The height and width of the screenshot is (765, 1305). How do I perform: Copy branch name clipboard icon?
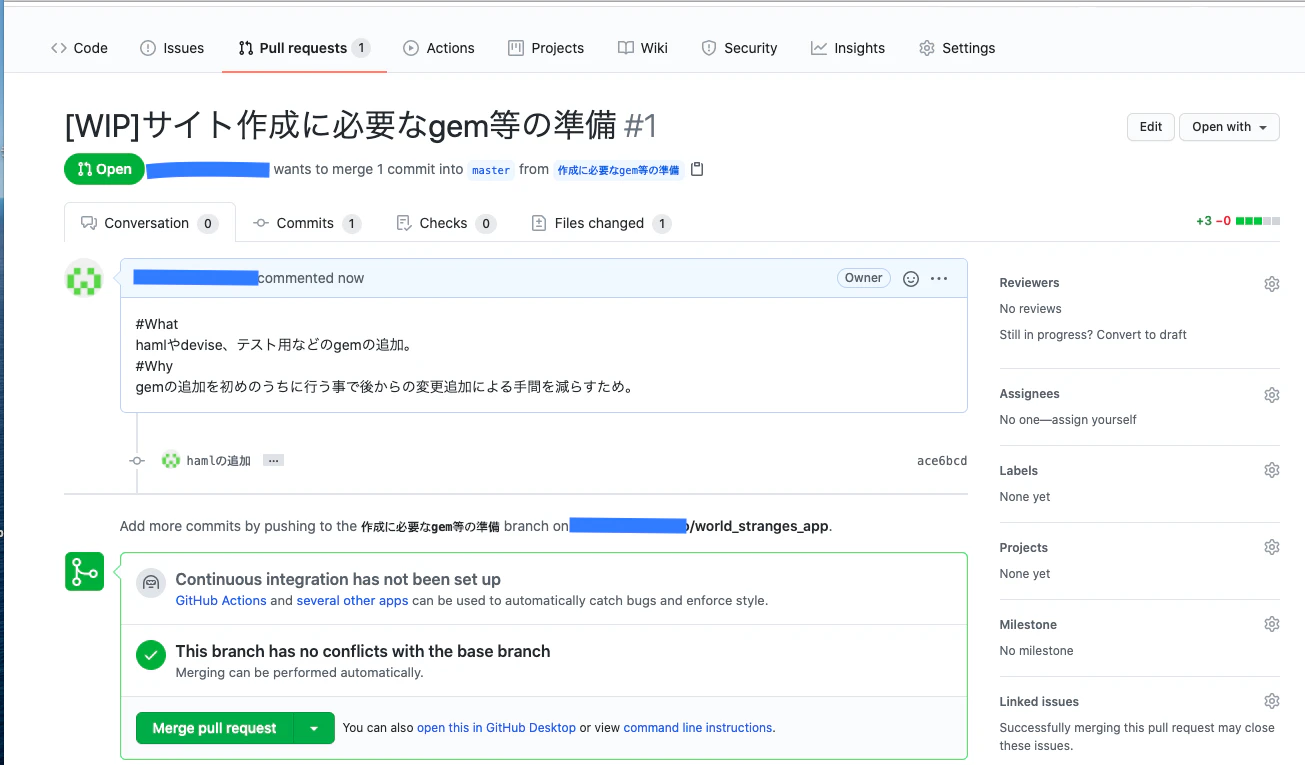pyautogui.click(x=697, y=169)
